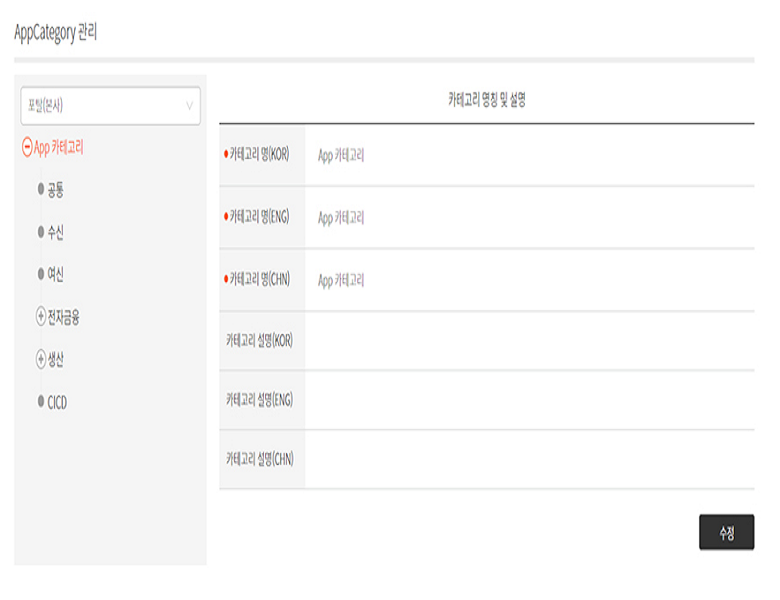
Task: Collapse App 카테고리 using its minus icon
Action: (x=27, y=148)
